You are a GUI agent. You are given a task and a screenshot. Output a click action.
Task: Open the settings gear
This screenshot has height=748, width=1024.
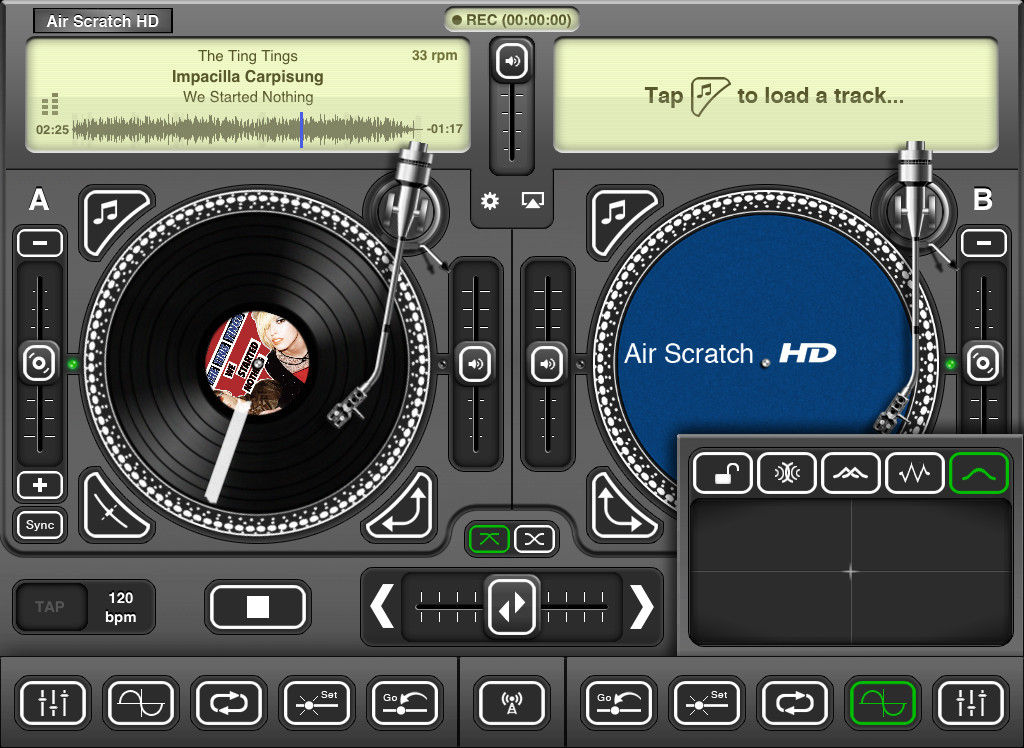(490, 201)
